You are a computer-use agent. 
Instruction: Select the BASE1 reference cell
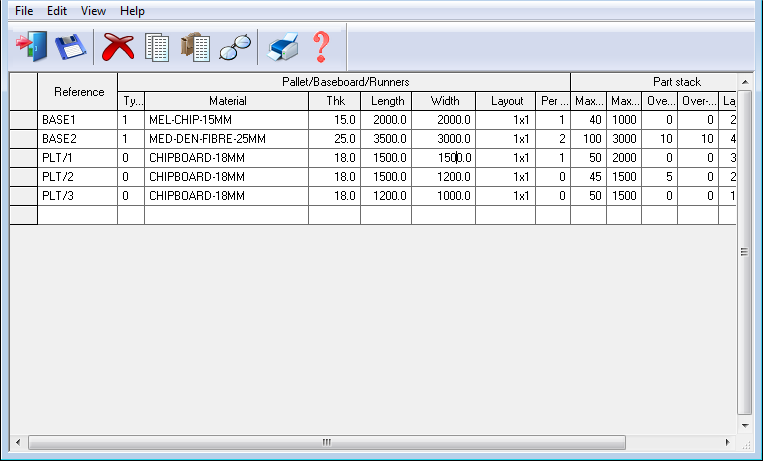78,120
